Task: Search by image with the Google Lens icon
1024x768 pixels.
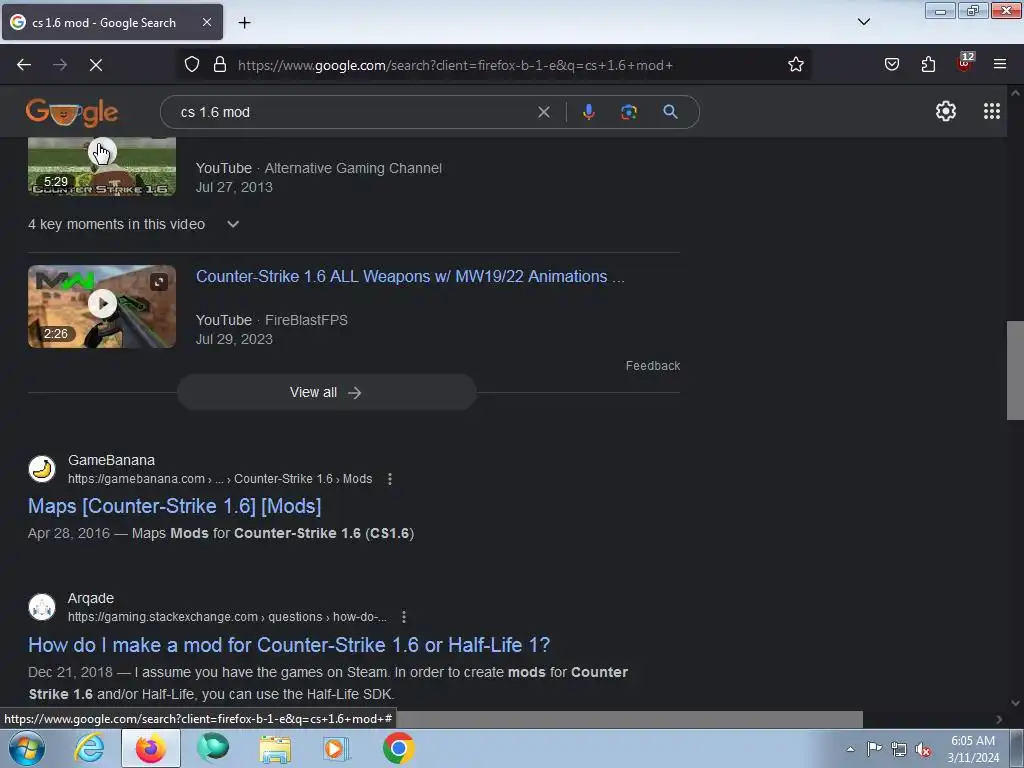Action: click(x=629, y=112)
